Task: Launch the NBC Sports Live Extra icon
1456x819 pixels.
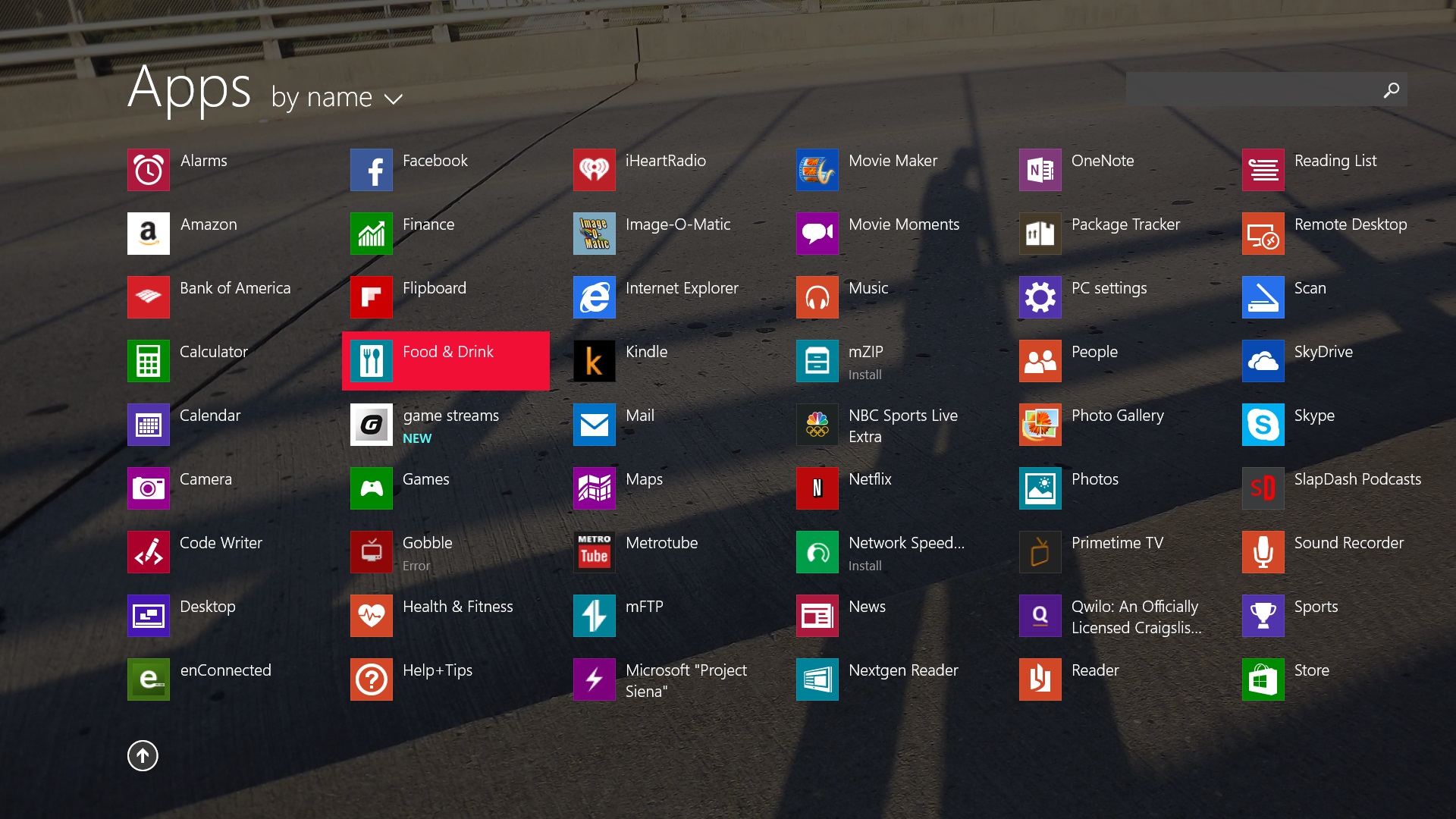Action: [x=817, y=425]
